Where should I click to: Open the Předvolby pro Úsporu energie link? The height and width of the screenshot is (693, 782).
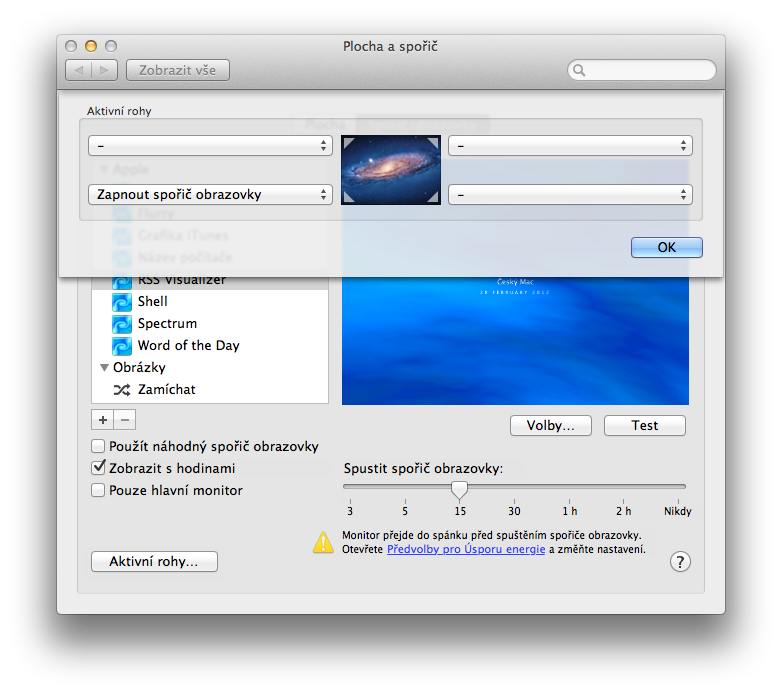(466, 549)
